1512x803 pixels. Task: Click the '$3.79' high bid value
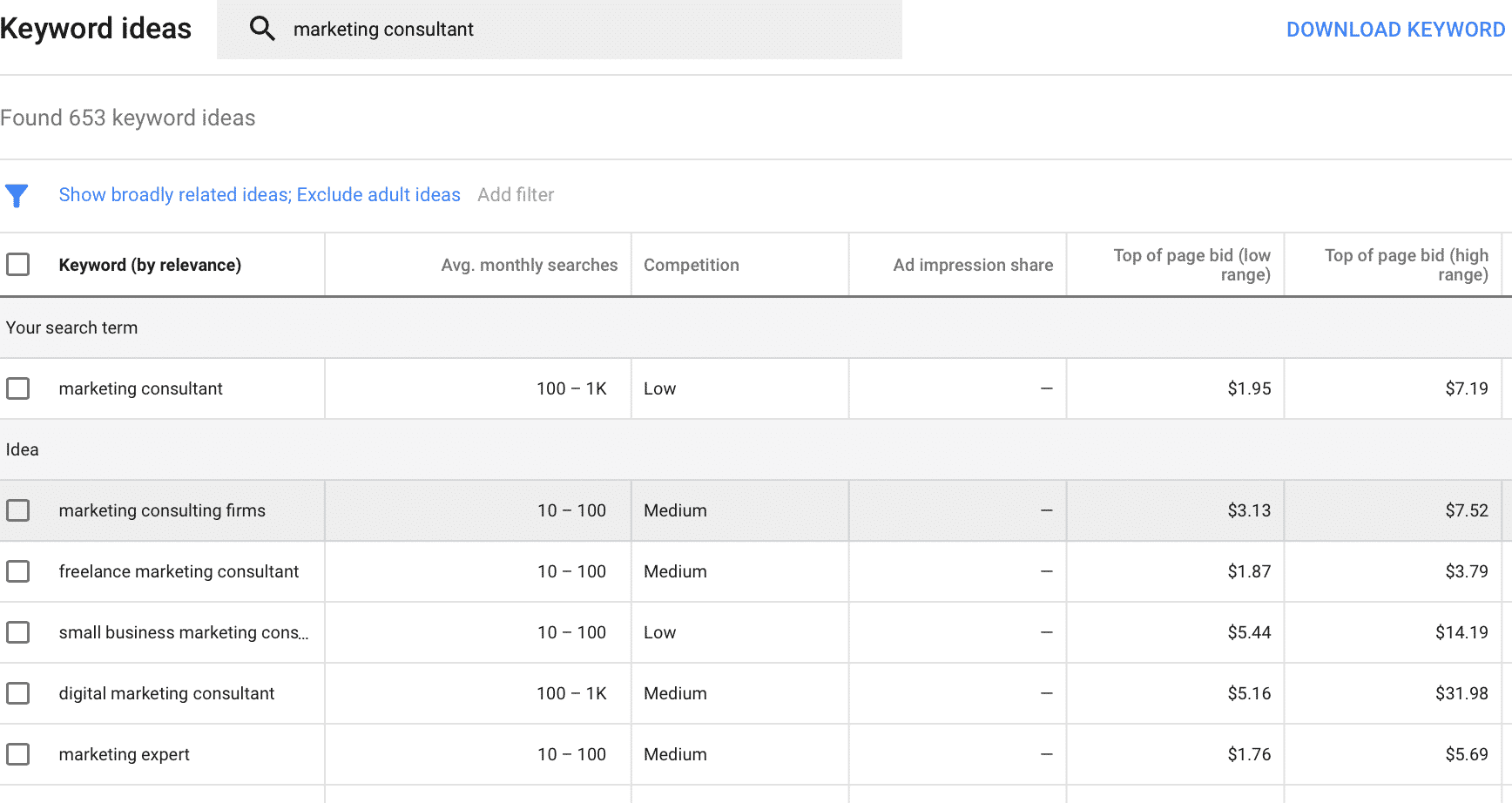(1467, 571)
